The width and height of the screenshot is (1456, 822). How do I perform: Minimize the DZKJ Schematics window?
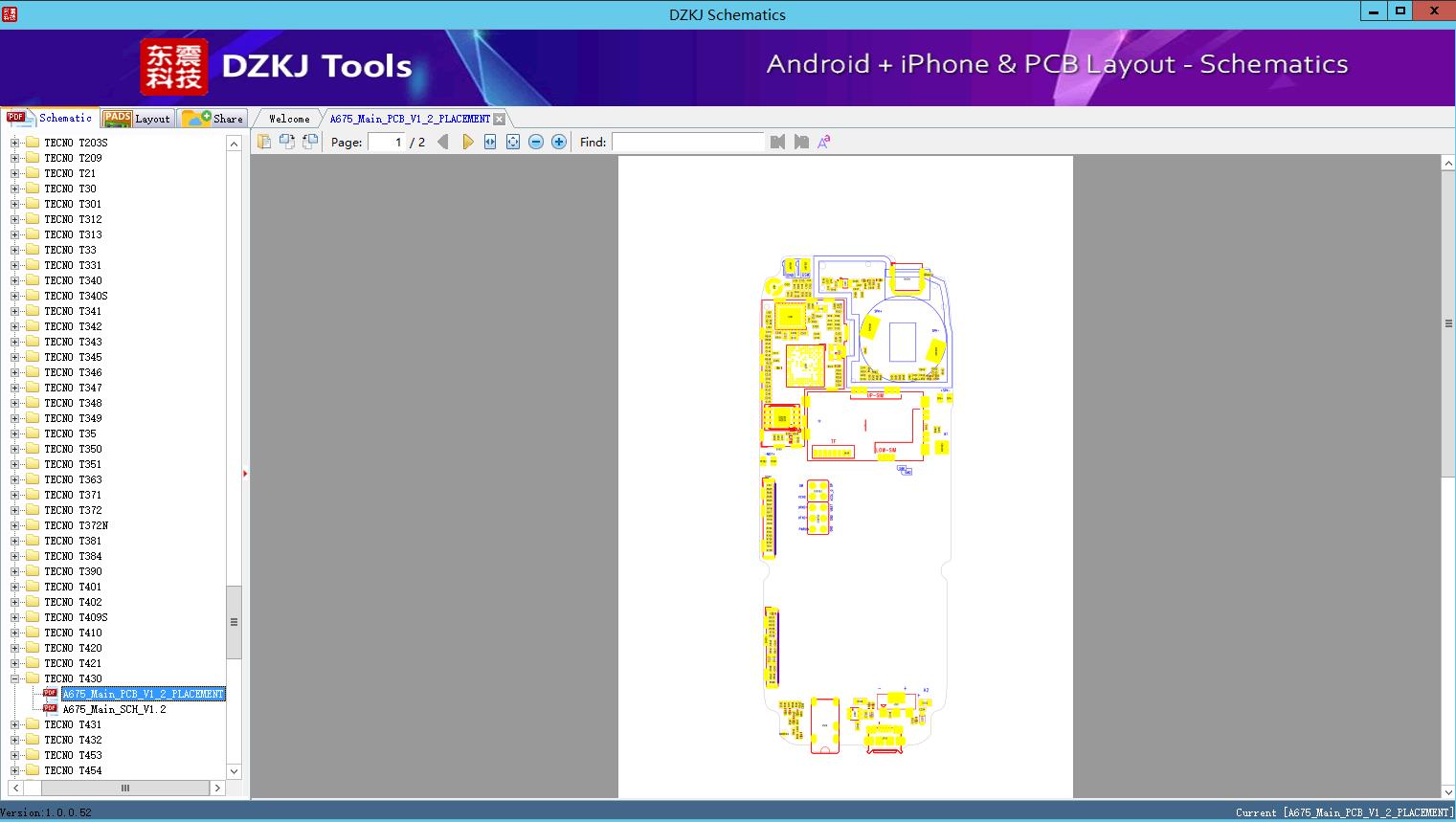point(1374,11)
